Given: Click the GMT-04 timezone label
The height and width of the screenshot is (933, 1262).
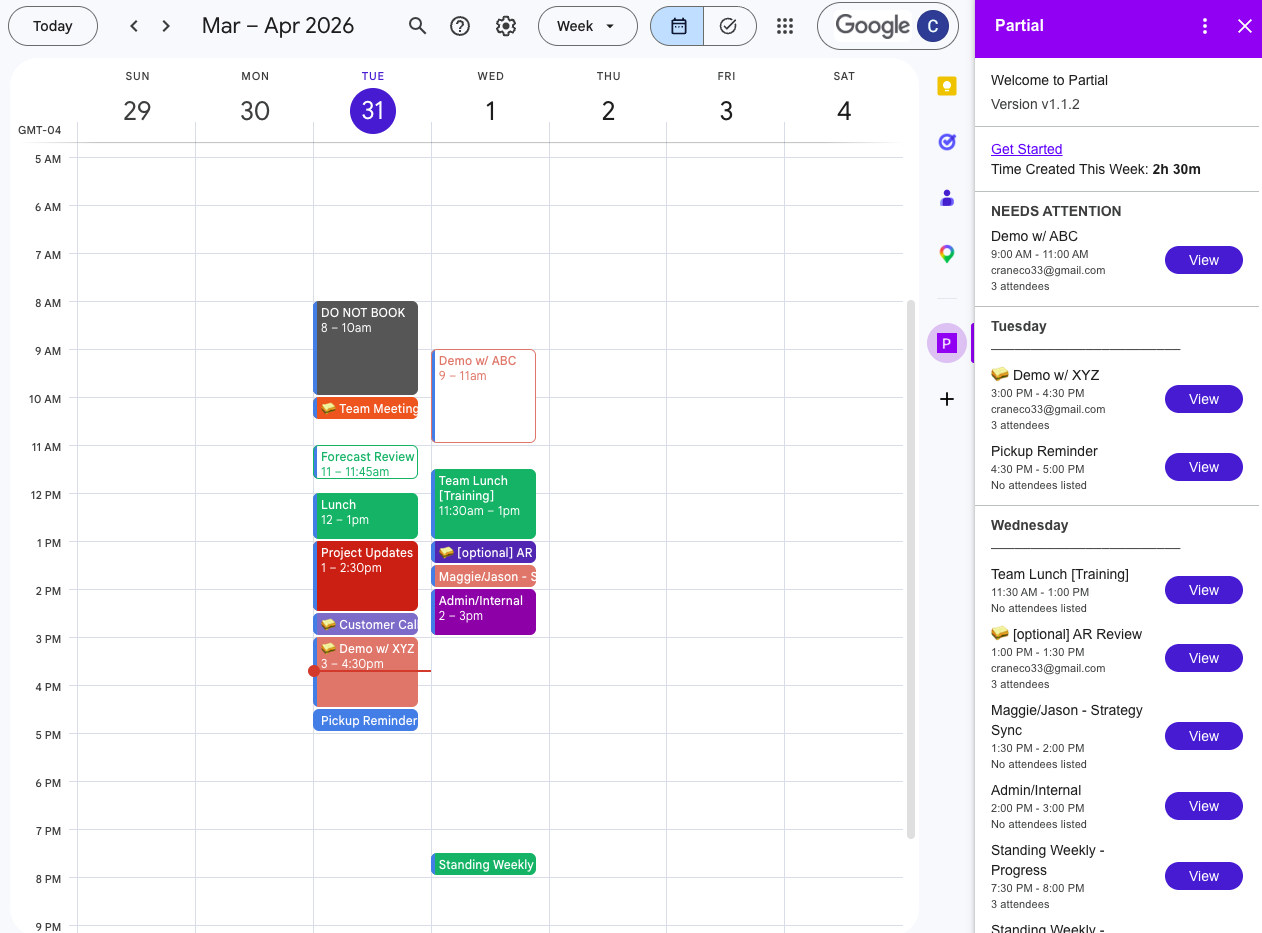Looking at the screenshot, I should click(40, 130).
